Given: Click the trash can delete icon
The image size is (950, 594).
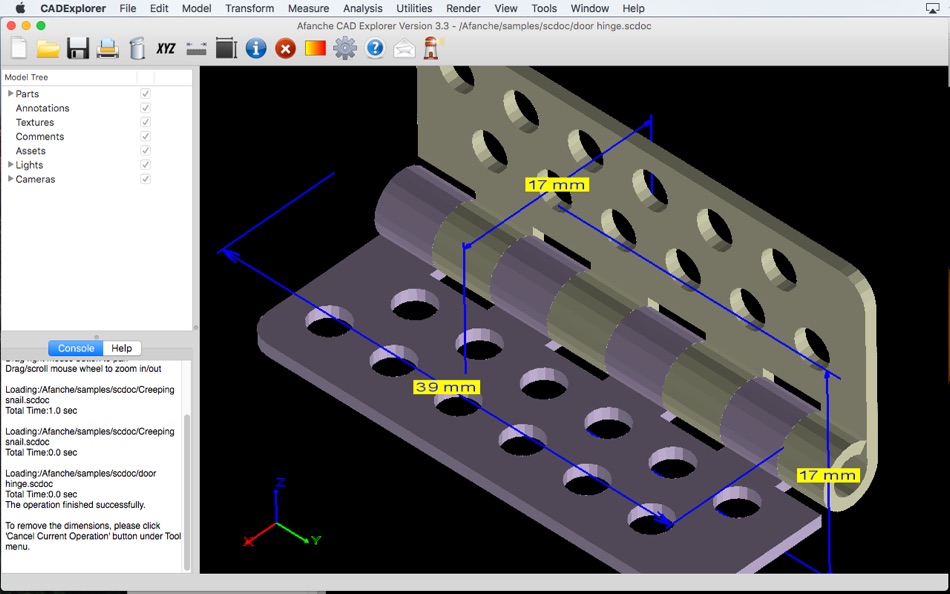Looking at the screenshot, I should click(138, 48).
